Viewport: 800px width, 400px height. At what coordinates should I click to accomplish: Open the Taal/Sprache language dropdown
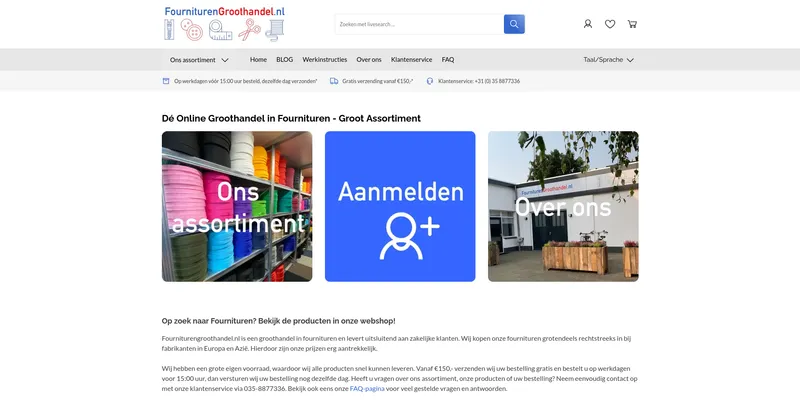(609, 60)
